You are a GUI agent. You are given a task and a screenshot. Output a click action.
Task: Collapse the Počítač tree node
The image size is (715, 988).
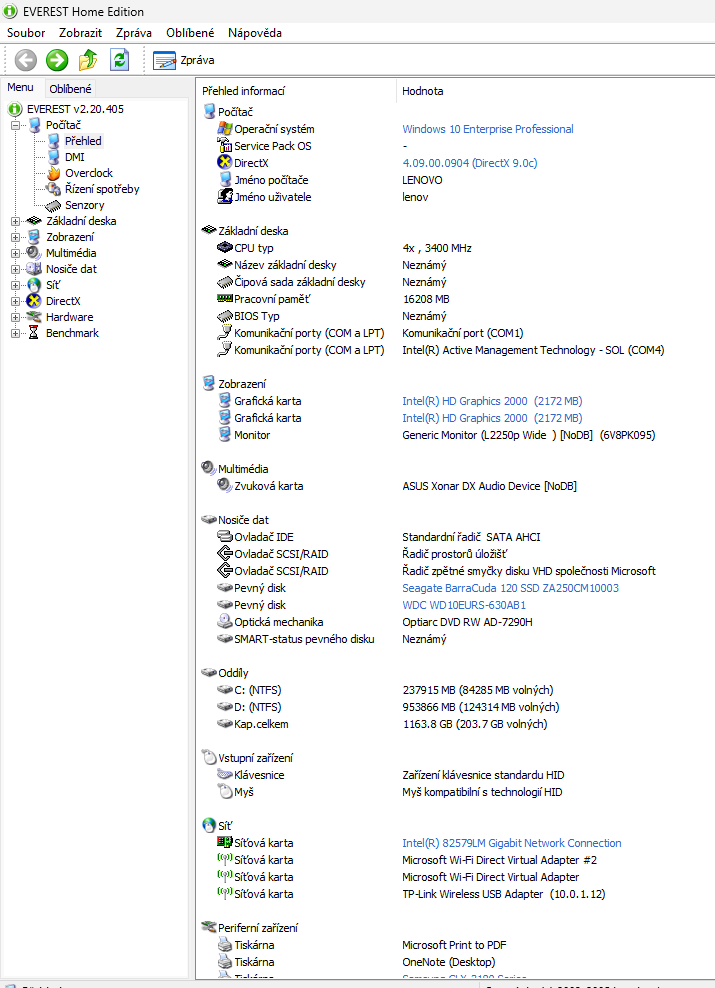pos(15,125)
